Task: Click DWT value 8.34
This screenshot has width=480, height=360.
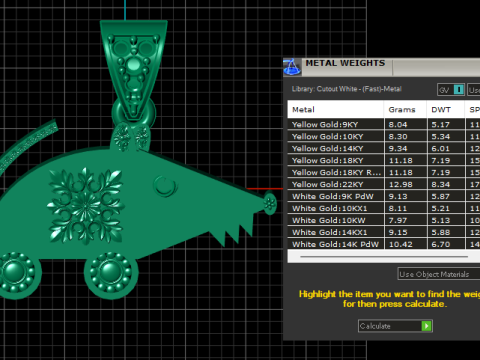Action: pyautogui.click(x=440, y=185)
